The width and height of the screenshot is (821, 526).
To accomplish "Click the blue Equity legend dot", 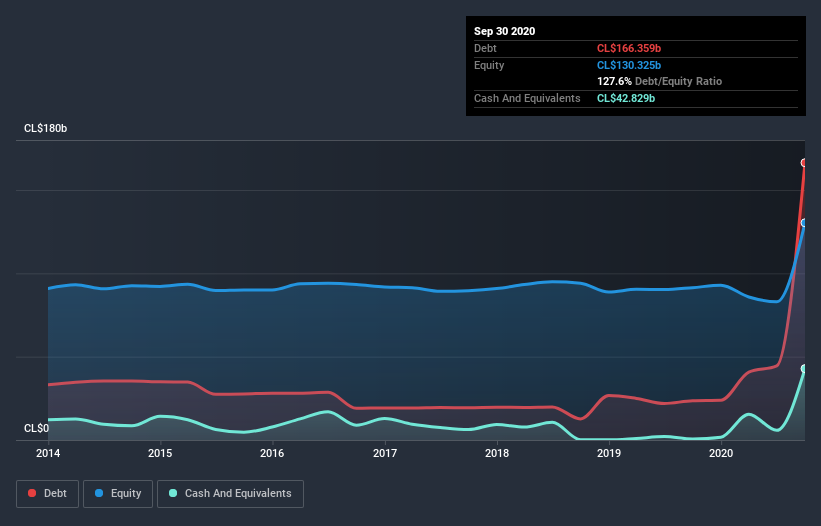I will point(99,493).
